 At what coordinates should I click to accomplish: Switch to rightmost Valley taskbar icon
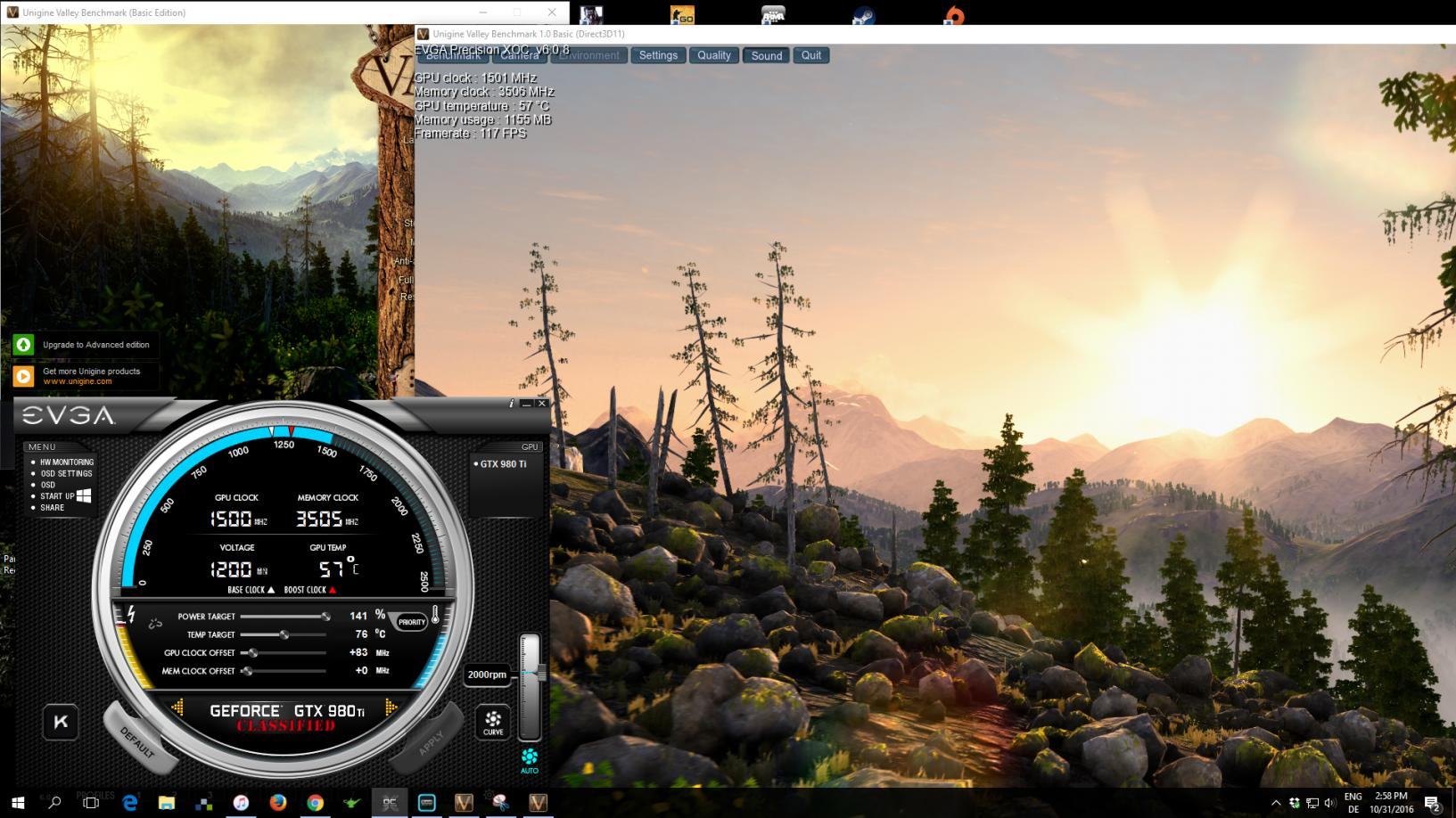tap(538, 803)
